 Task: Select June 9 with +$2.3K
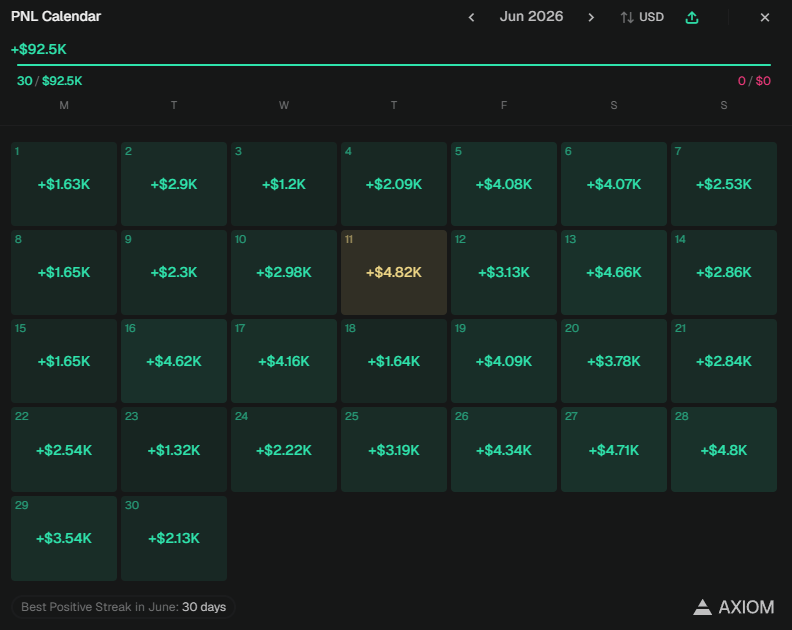coord(174,272)
